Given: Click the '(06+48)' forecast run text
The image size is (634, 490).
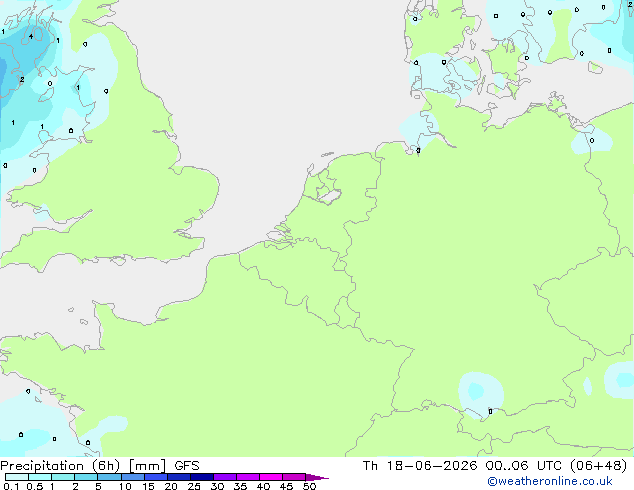Looking at the screenshot, I should click(598, 466).
